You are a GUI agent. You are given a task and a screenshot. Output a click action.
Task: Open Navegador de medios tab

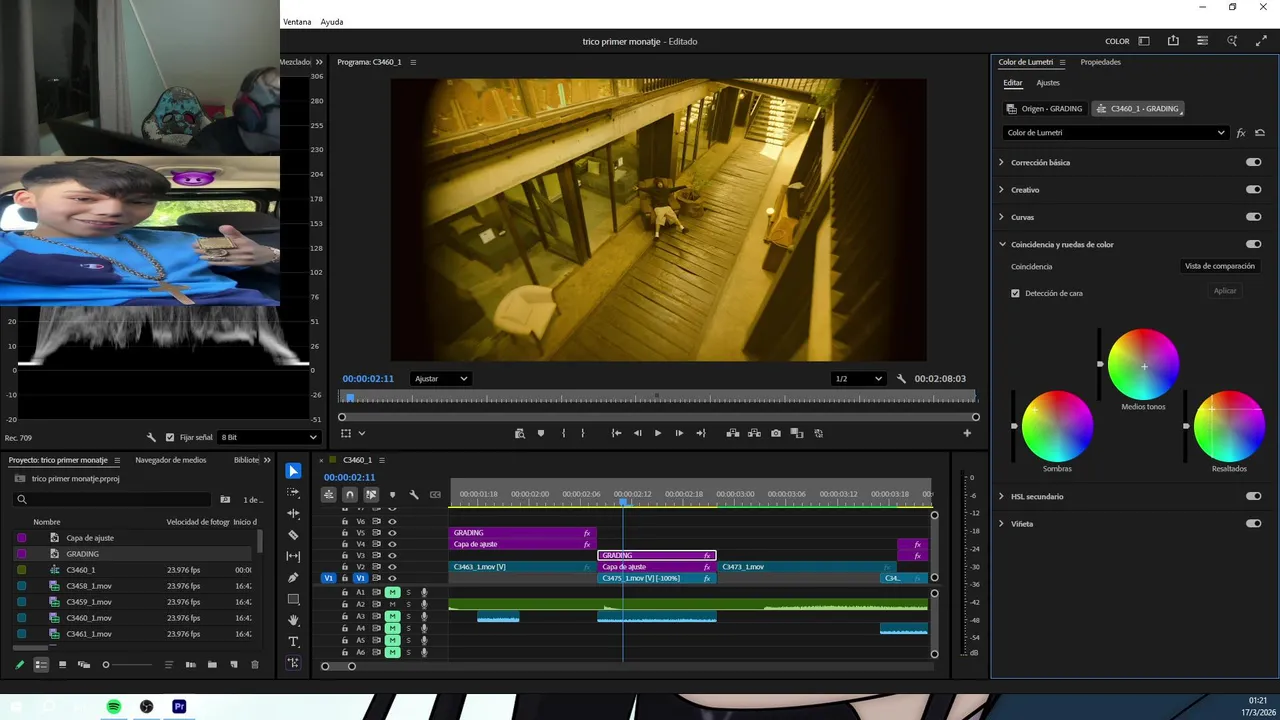(171, 460)
